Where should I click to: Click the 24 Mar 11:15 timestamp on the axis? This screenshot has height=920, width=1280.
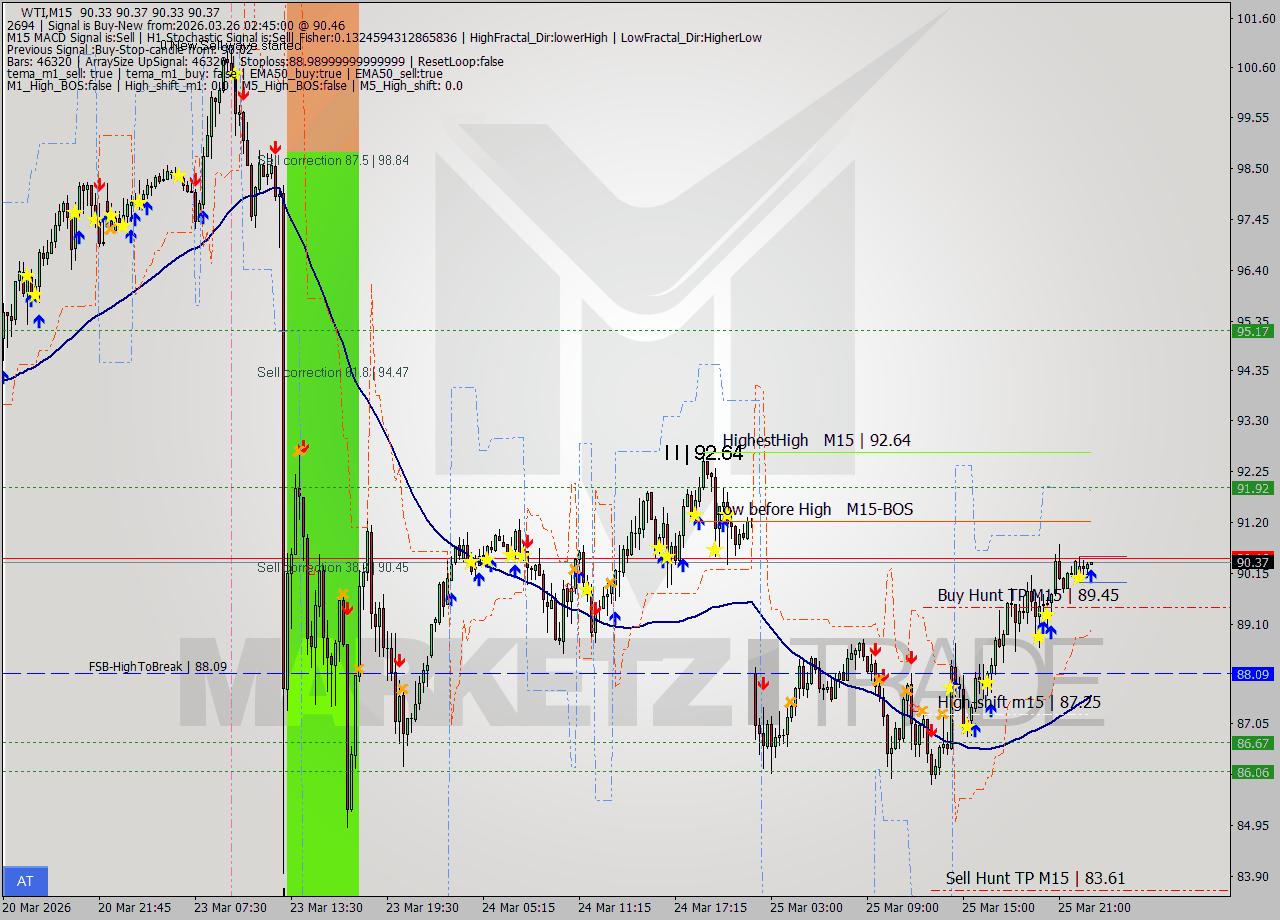pyautogui.click(x=616, y=908)
